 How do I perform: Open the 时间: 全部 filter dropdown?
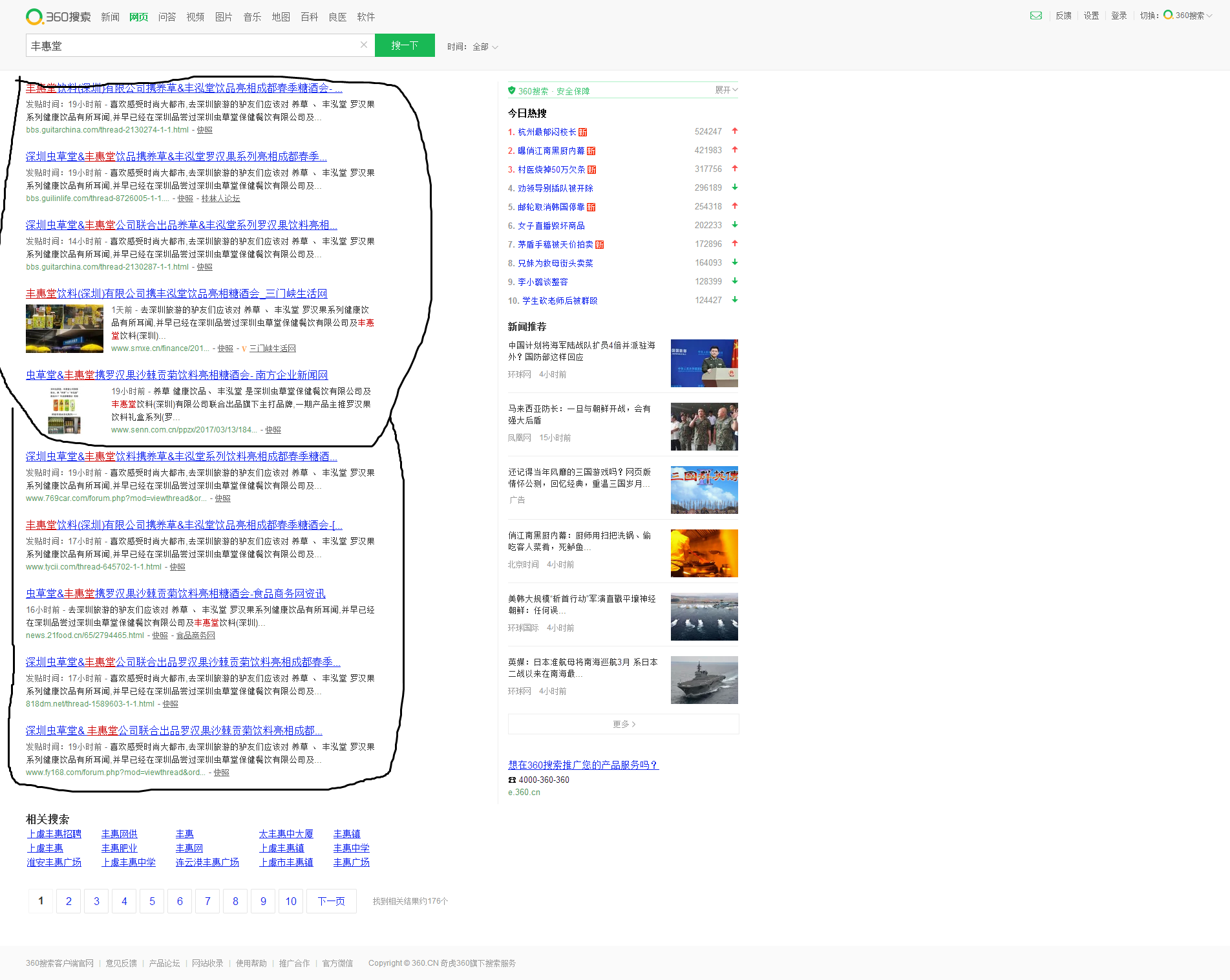[472, 47]
